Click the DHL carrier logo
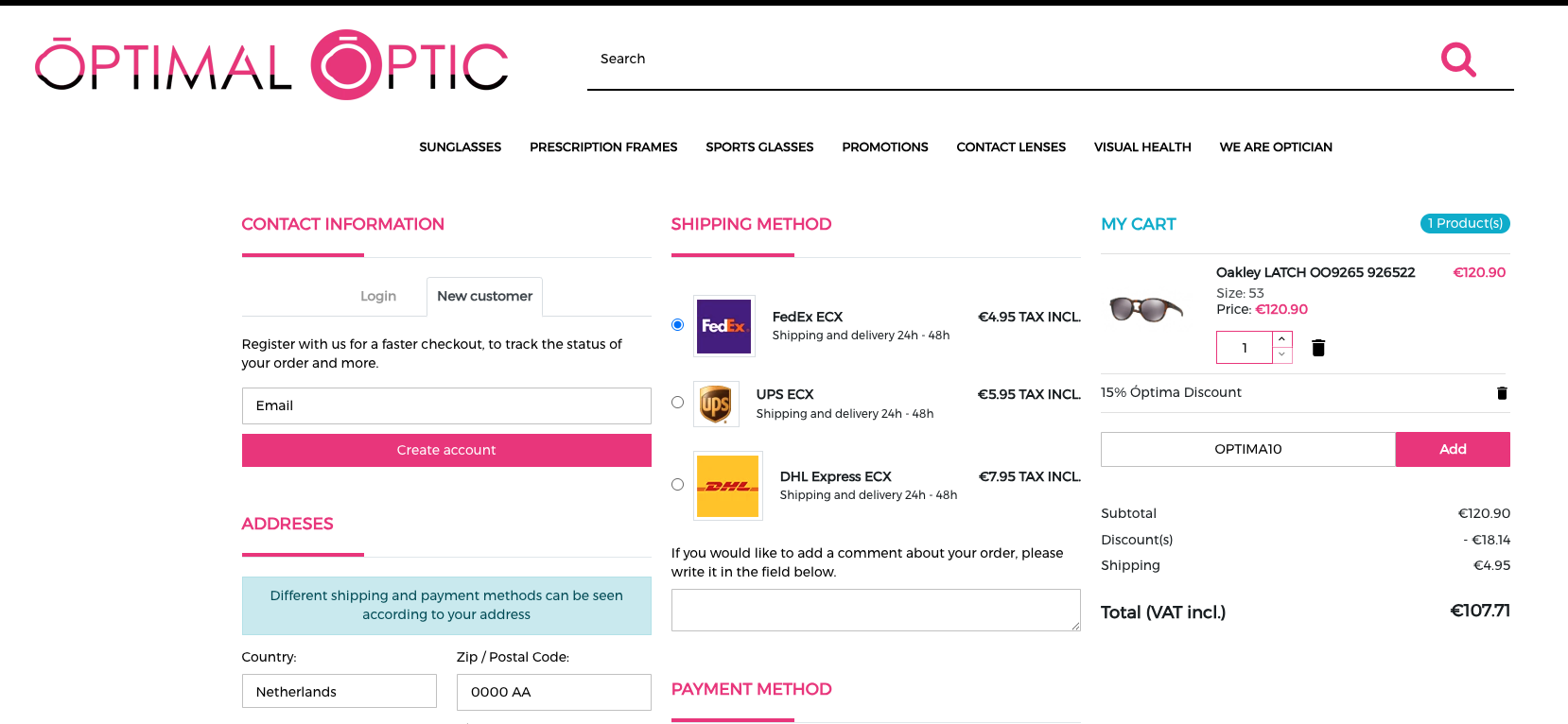 point(727,486)
